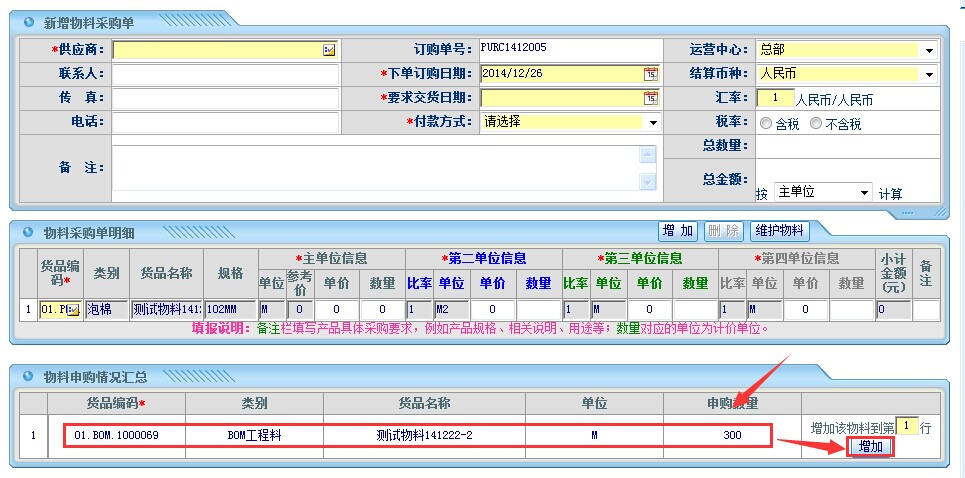Open the 付款方式 payment method dropdown

[x=653, y=122]
